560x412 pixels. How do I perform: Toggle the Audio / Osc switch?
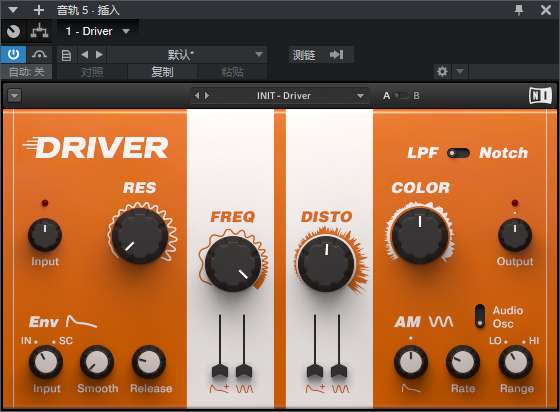(x=480, y=316)
